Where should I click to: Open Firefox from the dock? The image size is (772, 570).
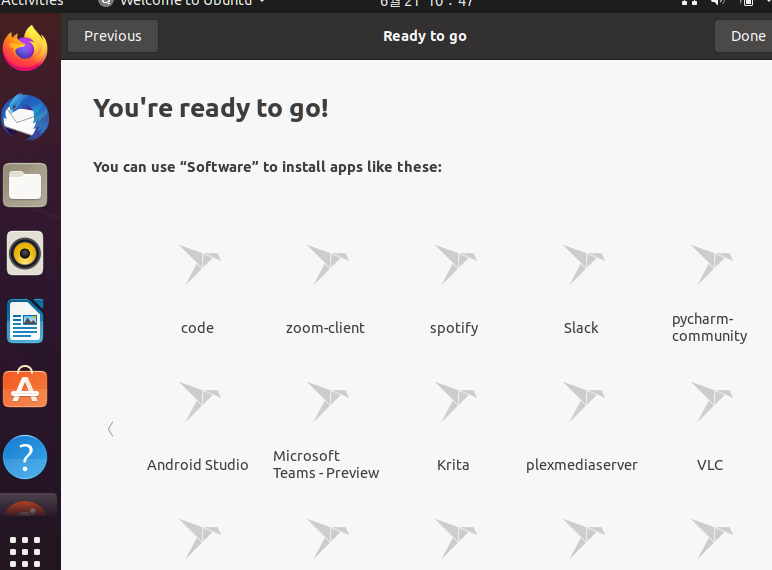point(25,48)
